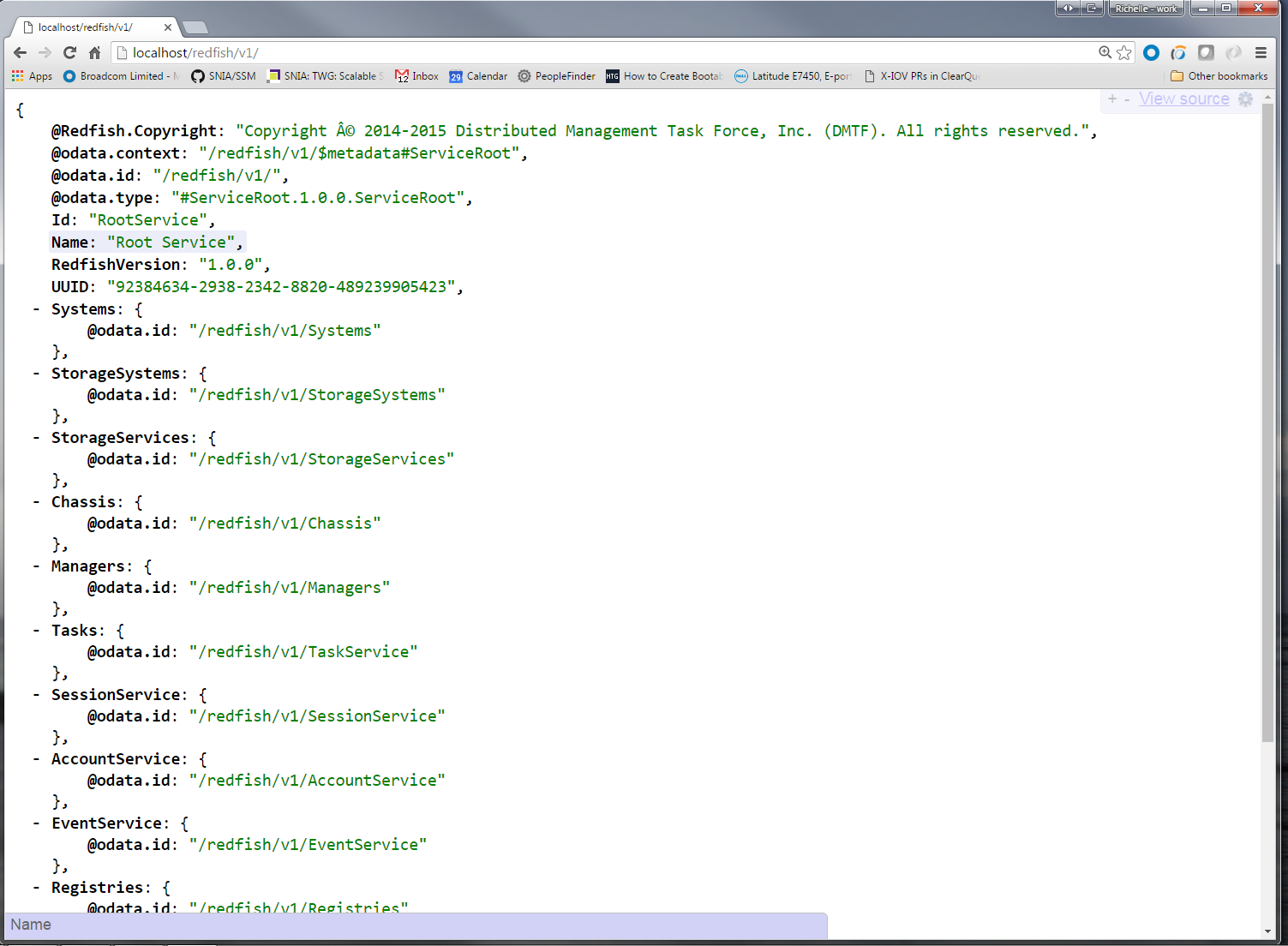Collapse the EventService JSON node
This screenshot has height=946, width=1288.
(36, 823)
